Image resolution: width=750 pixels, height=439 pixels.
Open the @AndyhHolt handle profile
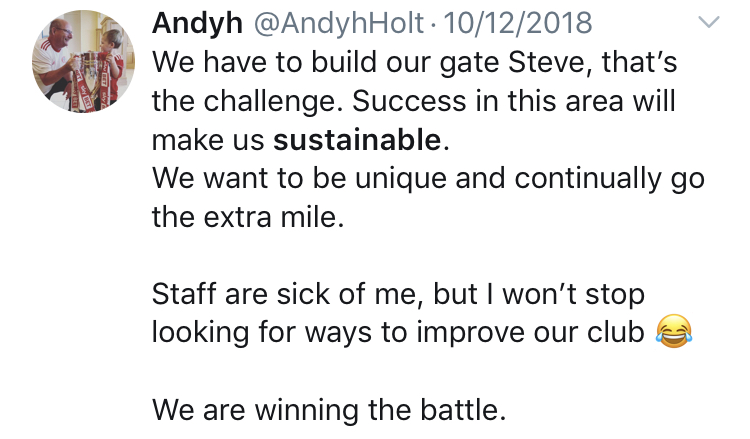[338, 23]
